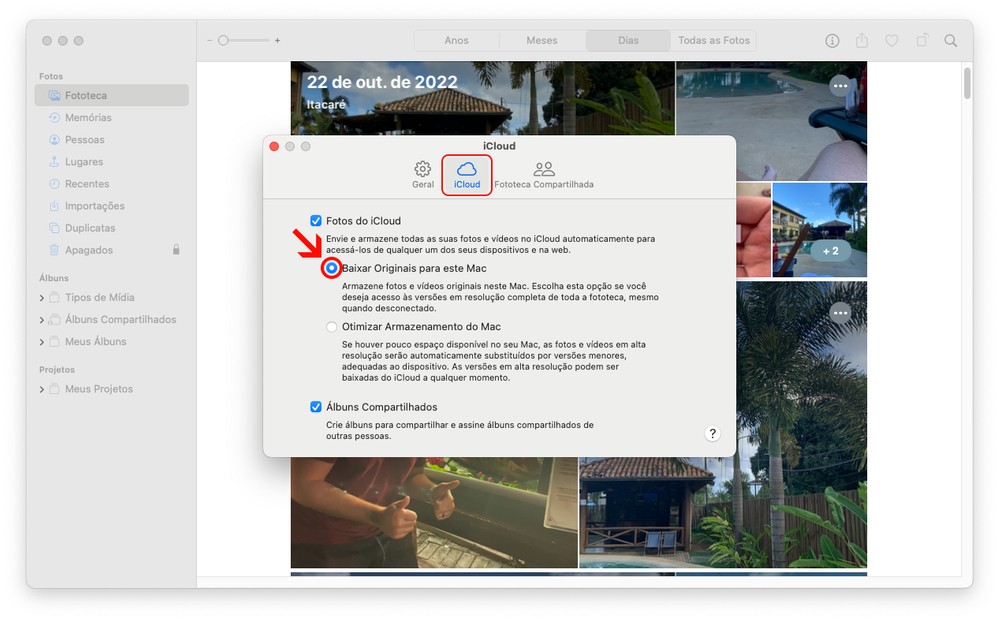The image size is (1000, 621).
Task: Open the Geral settings gear tab
Action: click(423, 175)
